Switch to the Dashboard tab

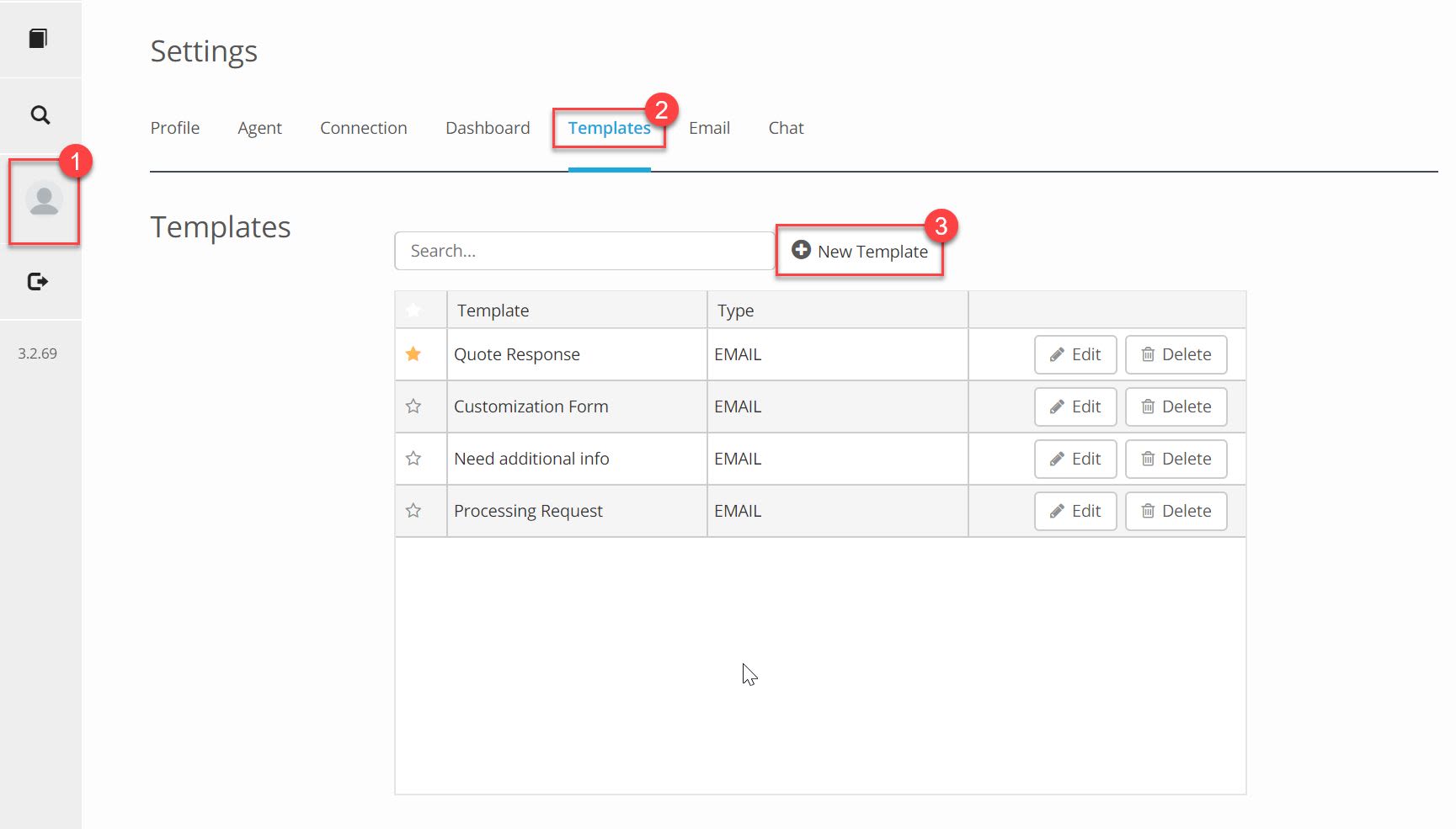tap(488, 128)
